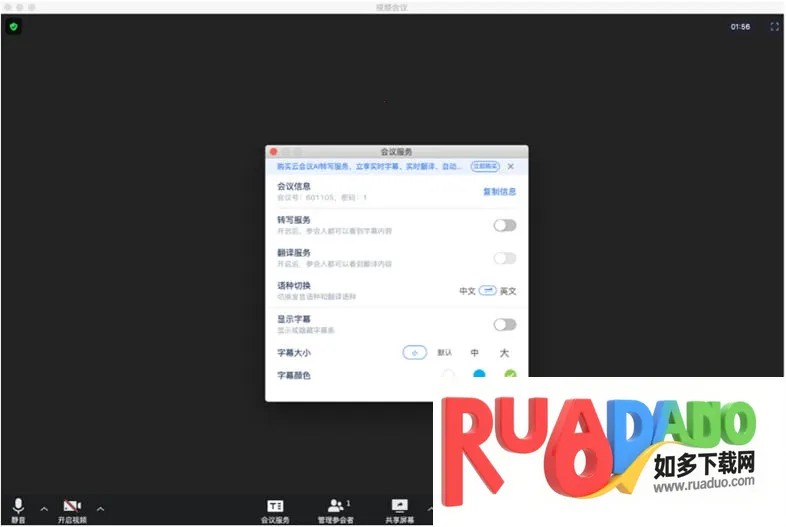Click the microphone mute icon
This screenshot has height=527, width=786.
point(18,506)
